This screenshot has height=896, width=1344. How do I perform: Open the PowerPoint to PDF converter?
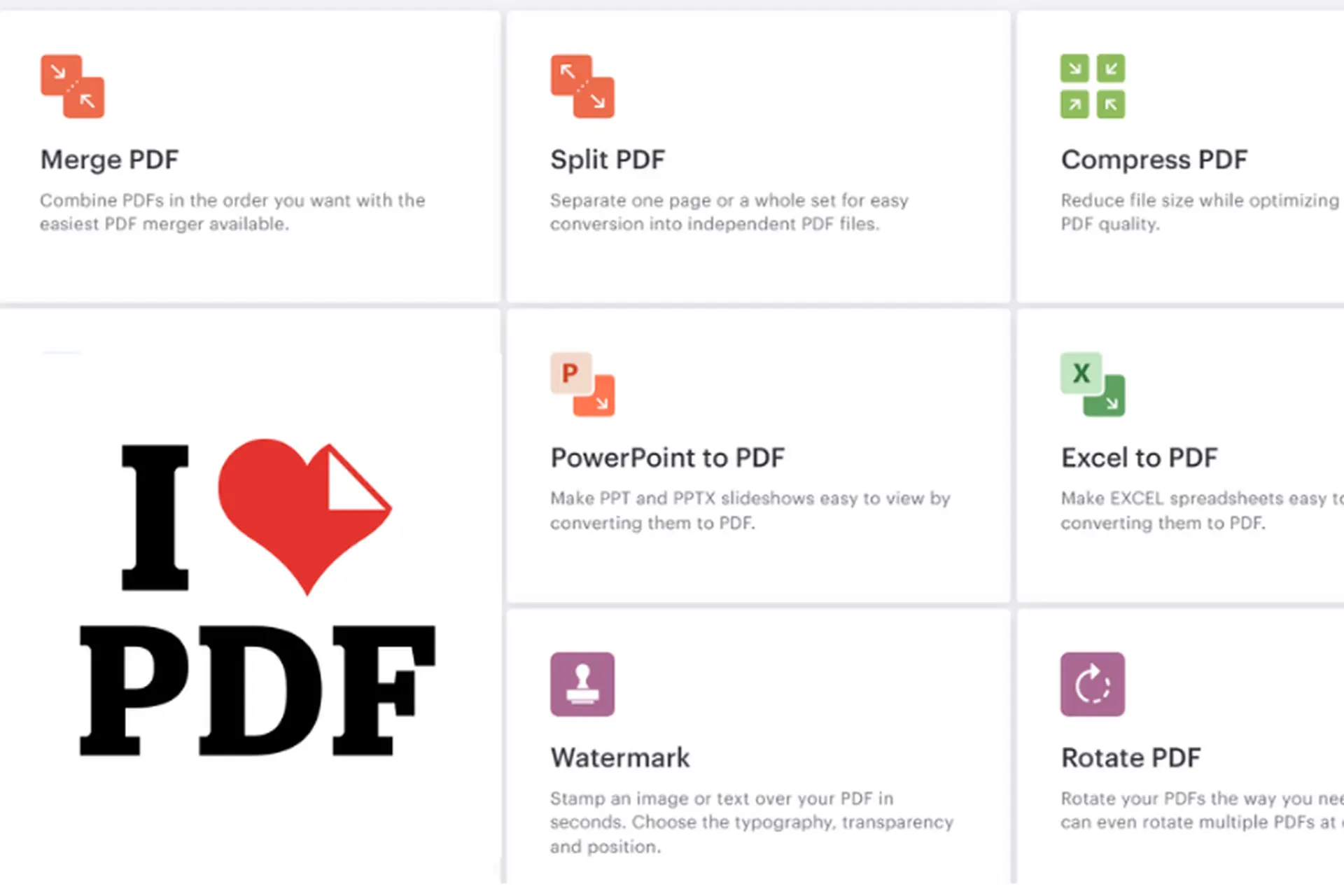tap(667, 458)
